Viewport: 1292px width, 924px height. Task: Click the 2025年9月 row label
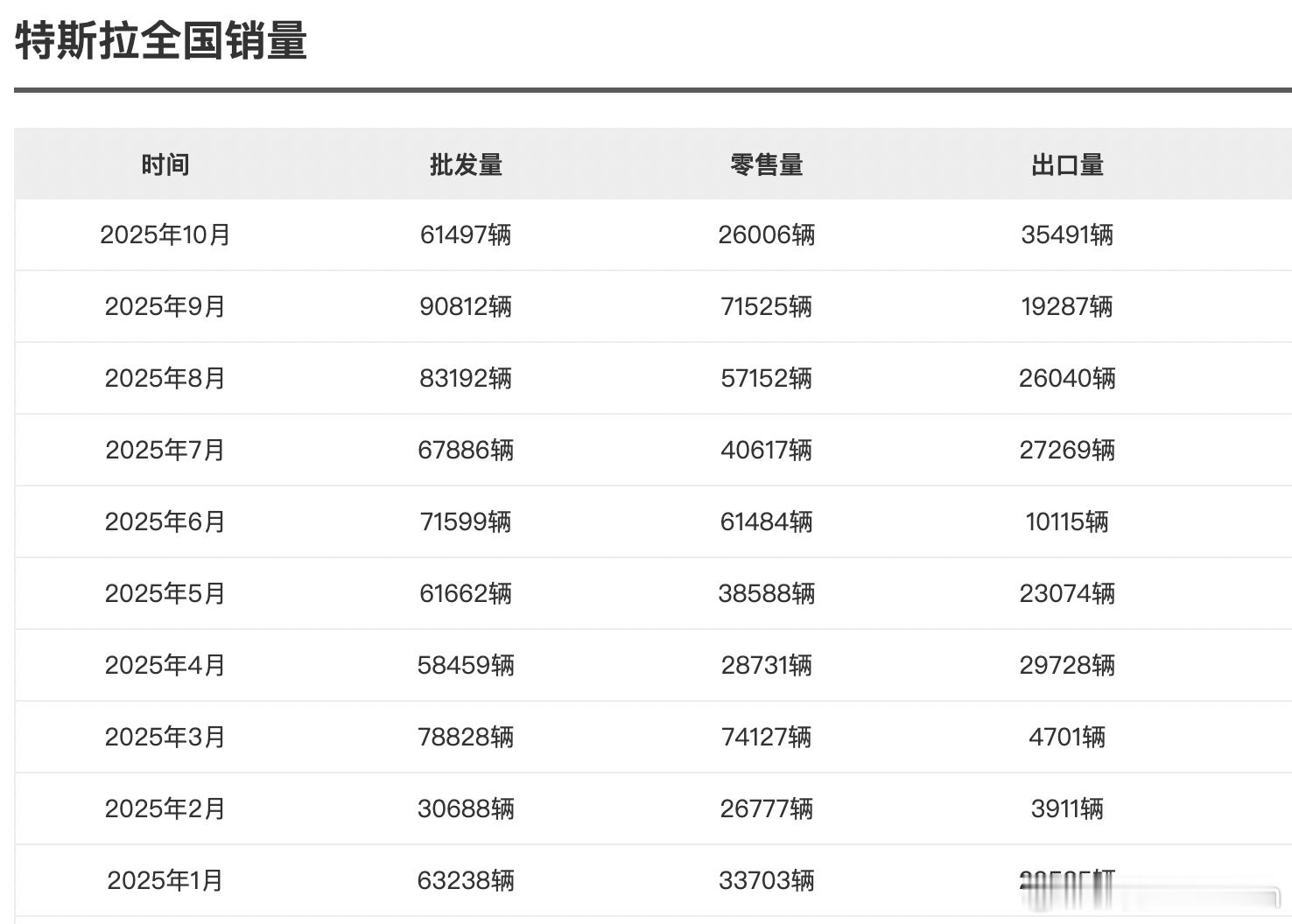pyautogui.click(x=164, y=306)
